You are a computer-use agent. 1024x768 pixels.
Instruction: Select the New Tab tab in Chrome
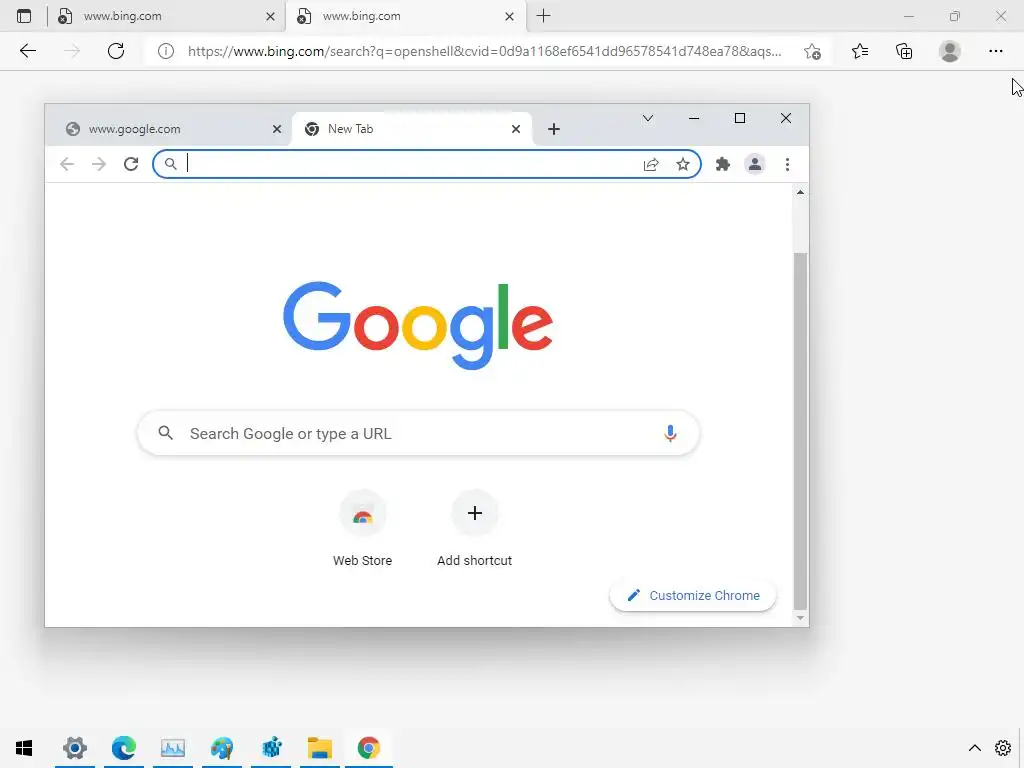[x=411, y=129]
